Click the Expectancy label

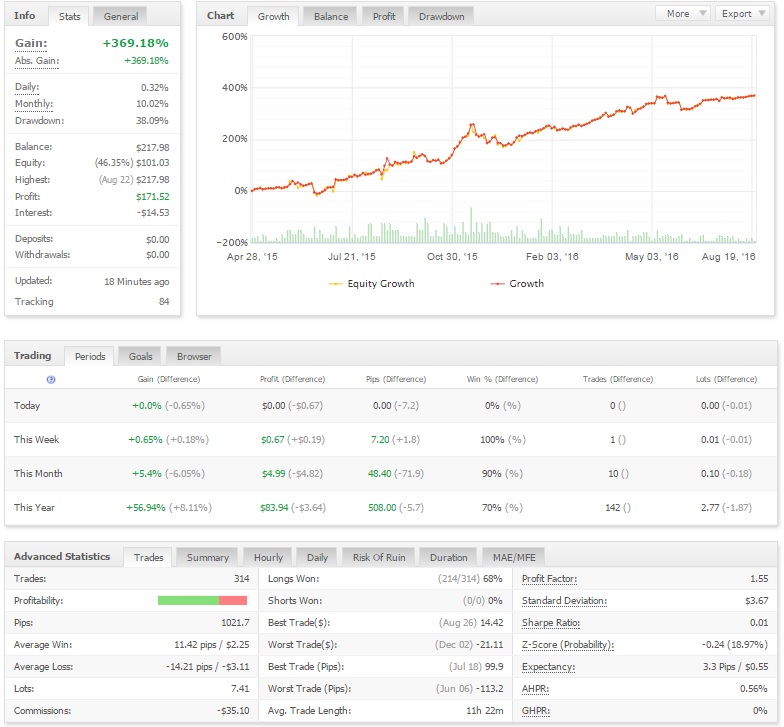pos(548,667)
